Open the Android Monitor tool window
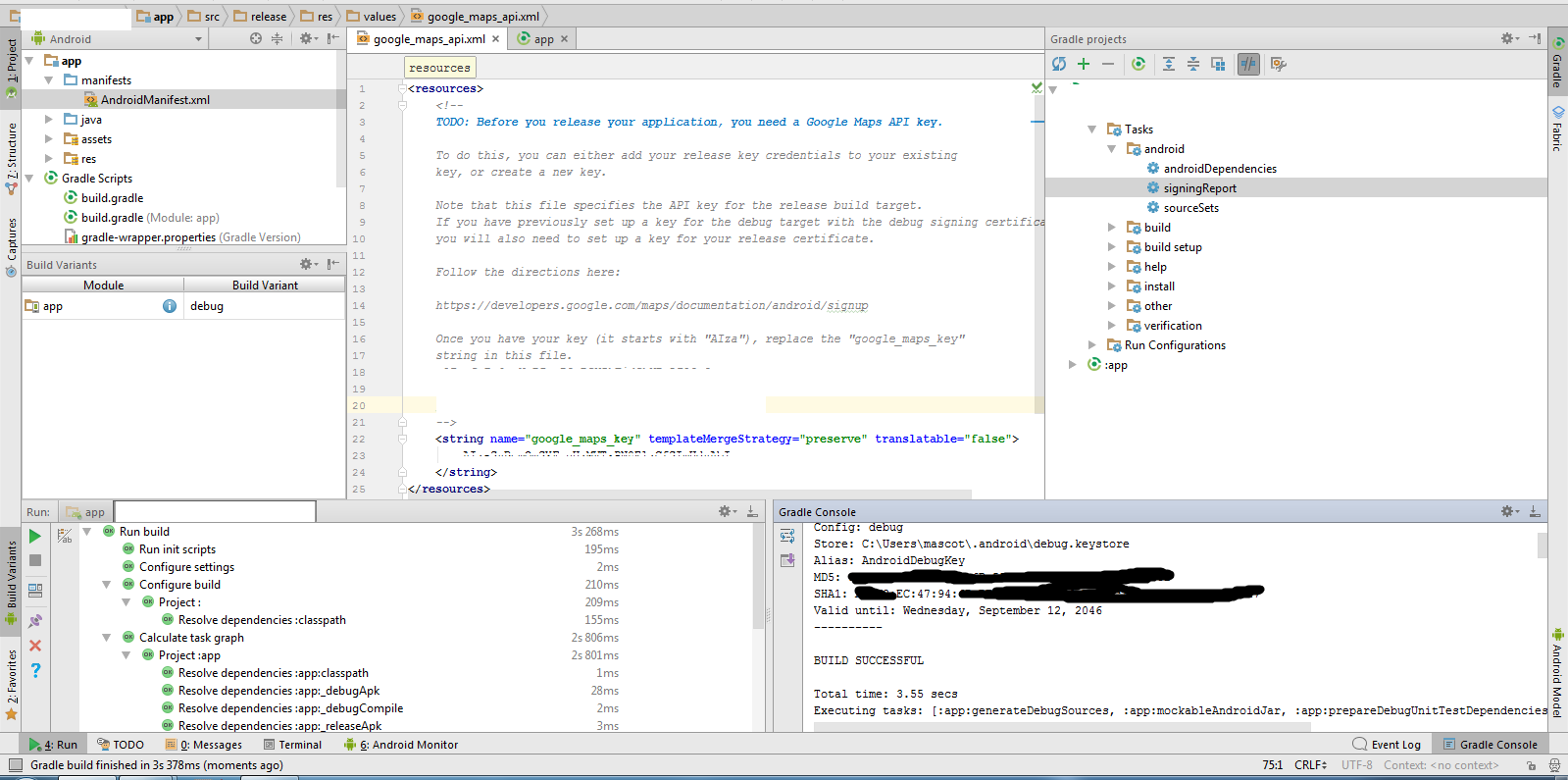The image size is (1568, 780). pyautogui.click(x=401, y=745)
